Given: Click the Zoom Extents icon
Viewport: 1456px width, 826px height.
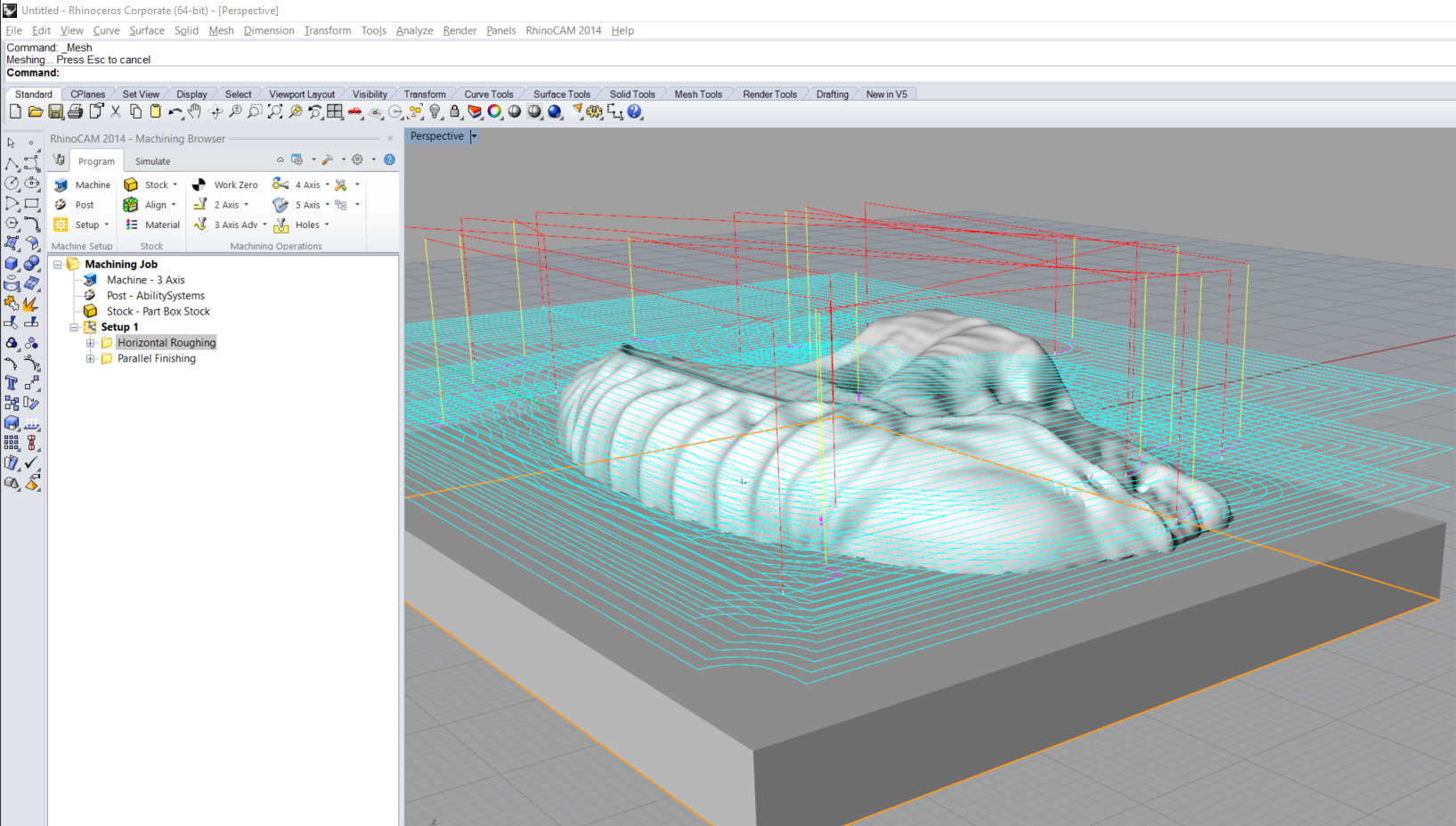Looking at the screenshot, I should (x=275, y=111).
